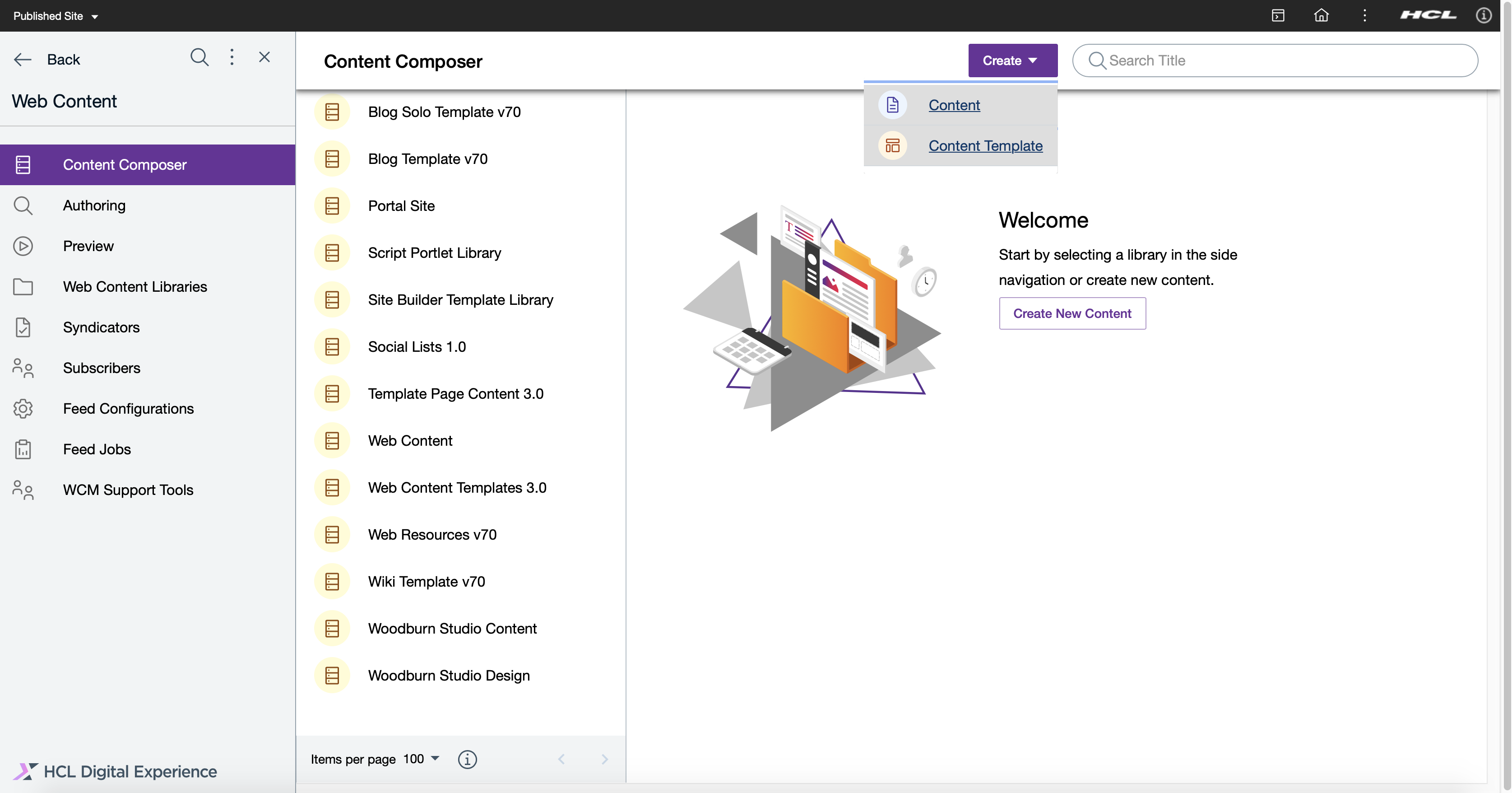
Task: Open the Items per page 100 dropdown
Action: 422,759
